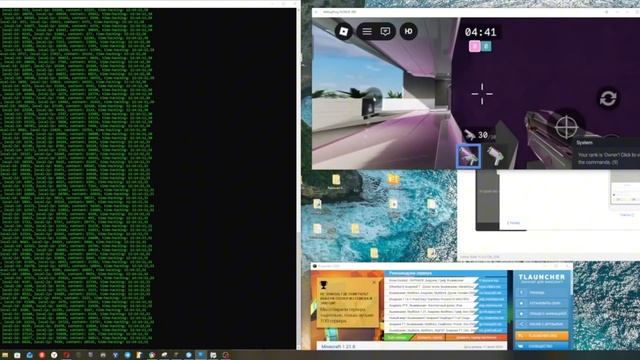
Task: Tap the aim crosshair circle button
Action: pos(567,127)
